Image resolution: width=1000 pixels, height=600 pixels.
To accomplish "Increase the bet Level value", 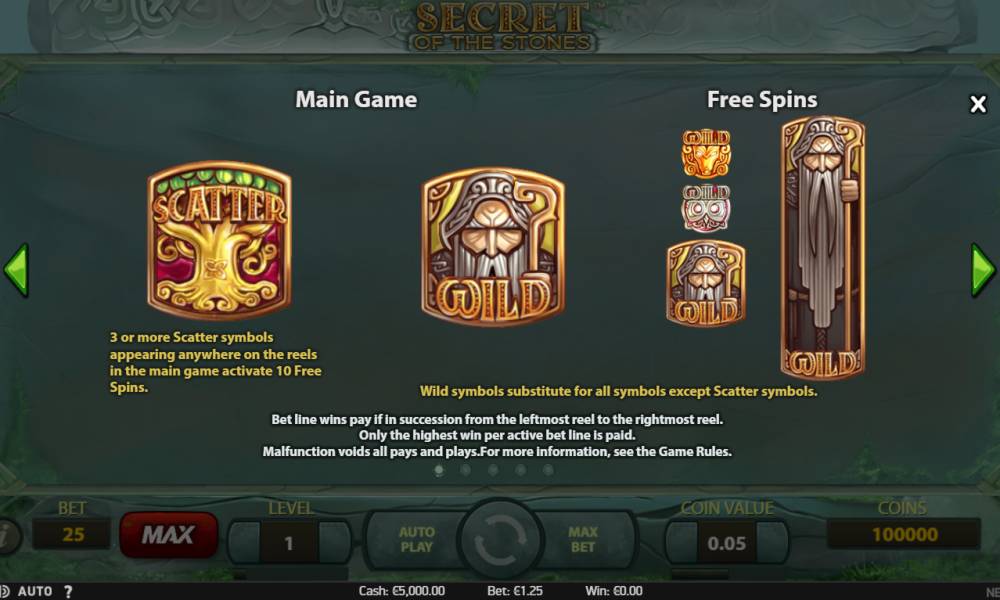I will click(335, 543).
